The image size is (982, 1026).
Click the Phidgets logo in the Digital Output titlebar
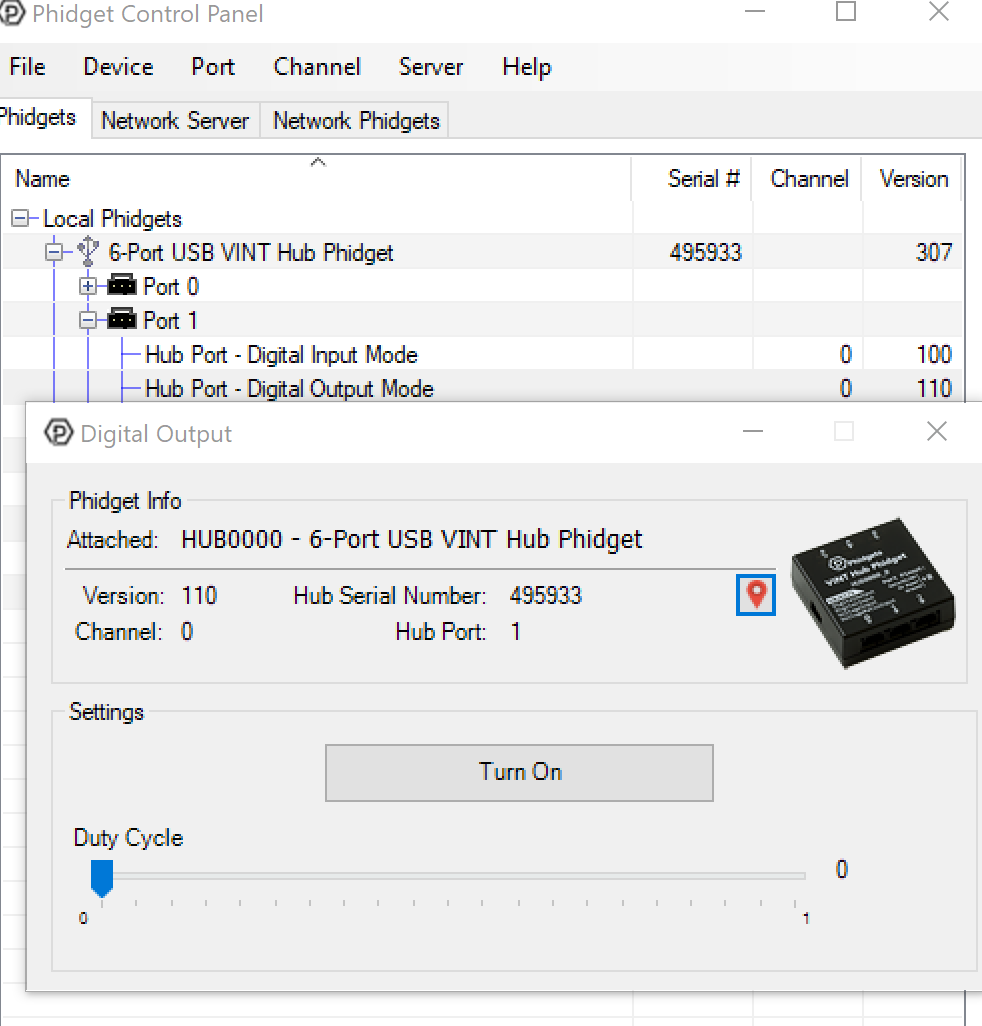pyautogui.click(x=58, y=433)
